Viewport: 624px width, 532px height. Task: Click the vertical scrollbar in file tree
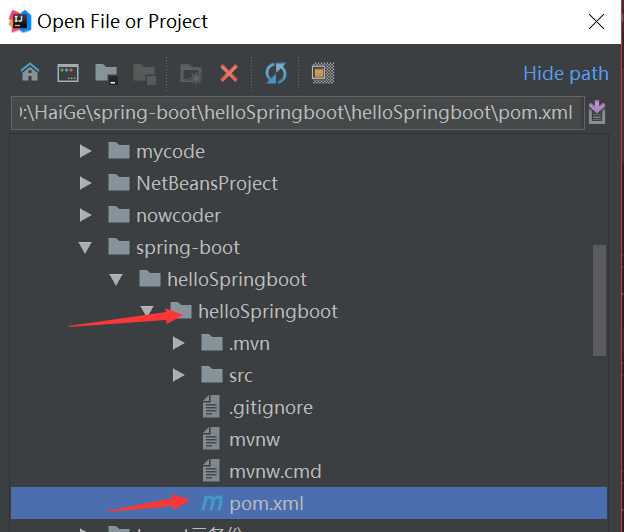(x=599, y=300)
